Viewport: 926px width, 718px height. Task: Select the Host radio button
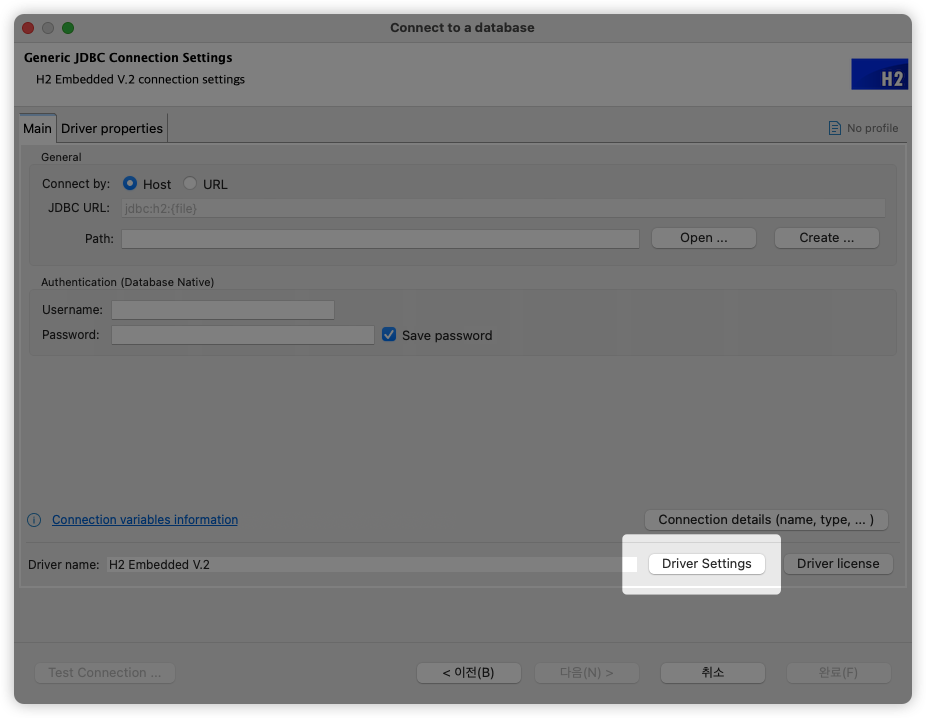click(x=130, y=184)
